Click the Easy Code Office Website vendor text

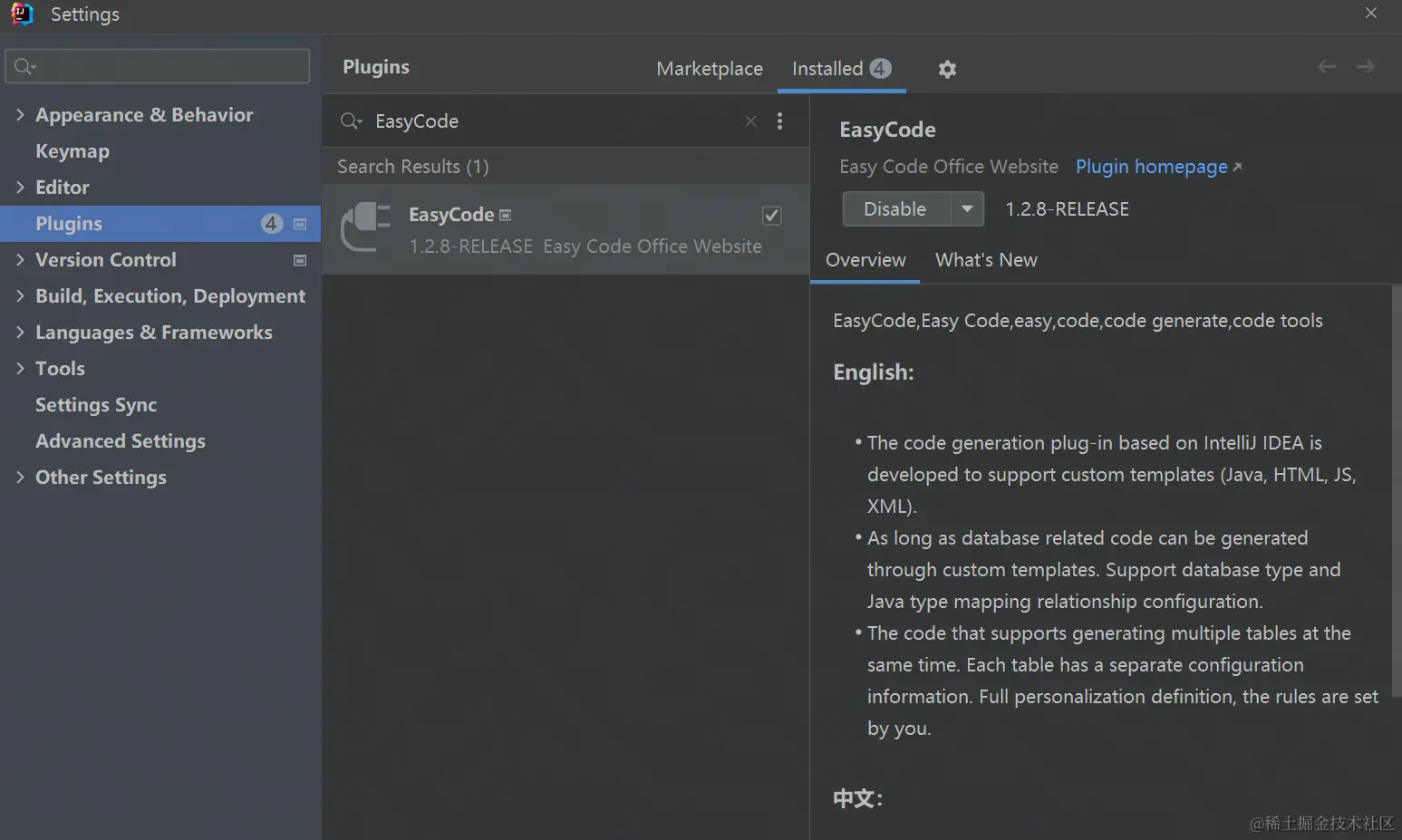pos(949,167)
